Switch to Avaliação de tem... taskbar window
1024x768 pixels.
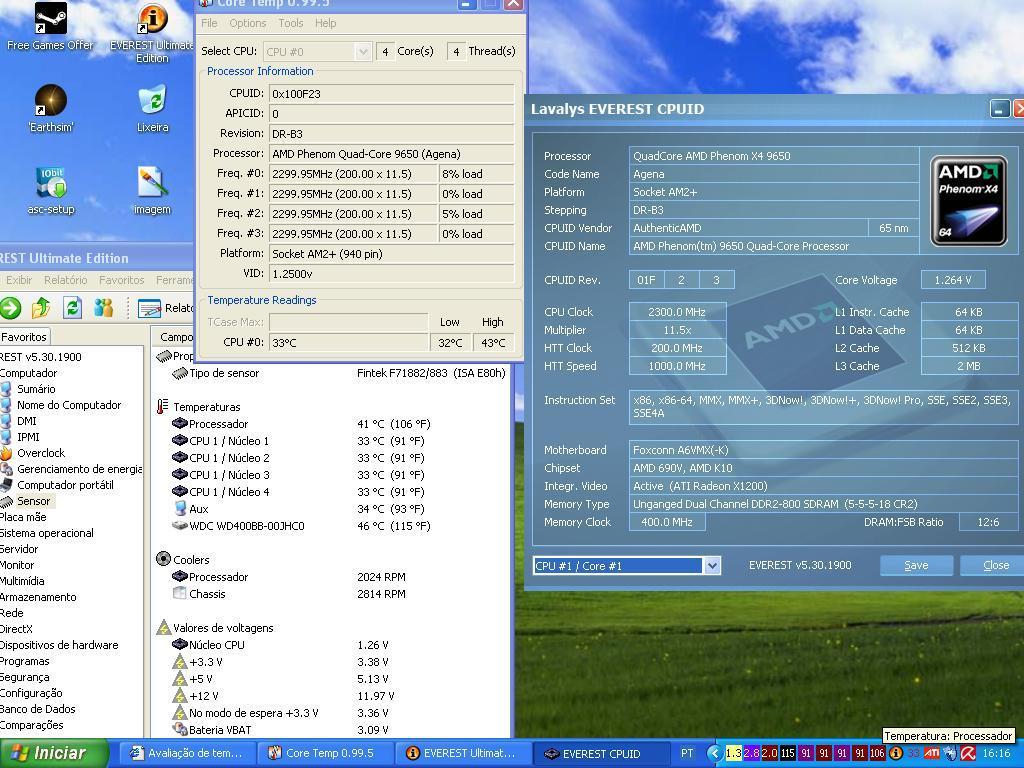187,753
